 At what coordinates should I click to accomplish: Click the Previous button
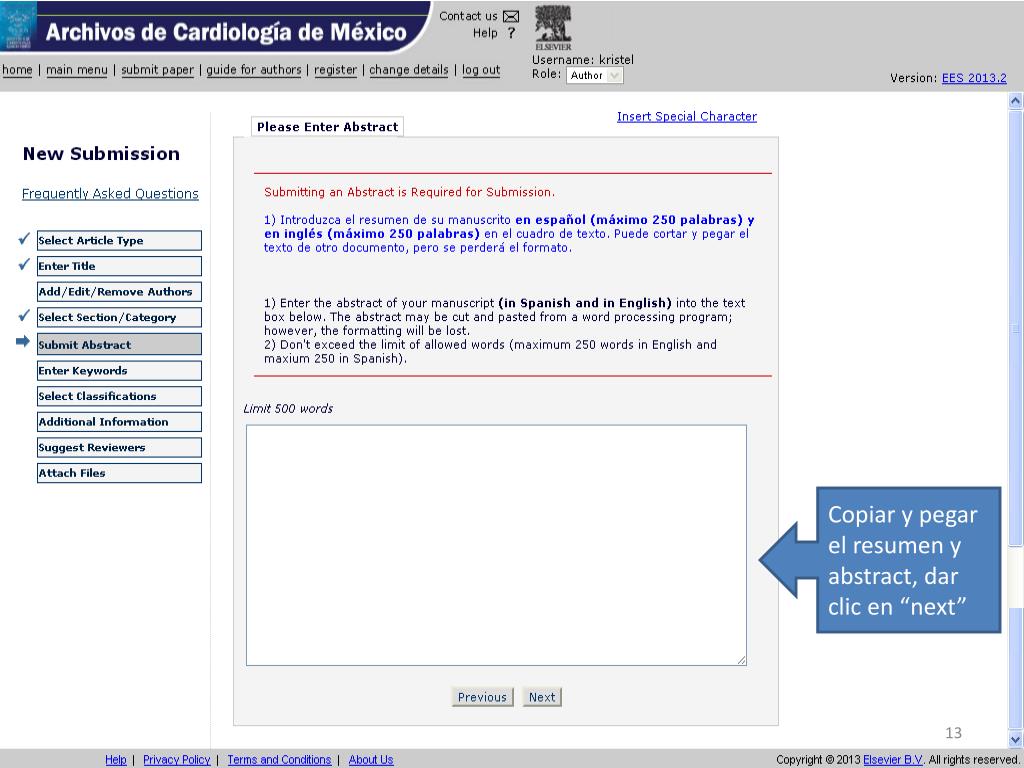tap(482, 697)
